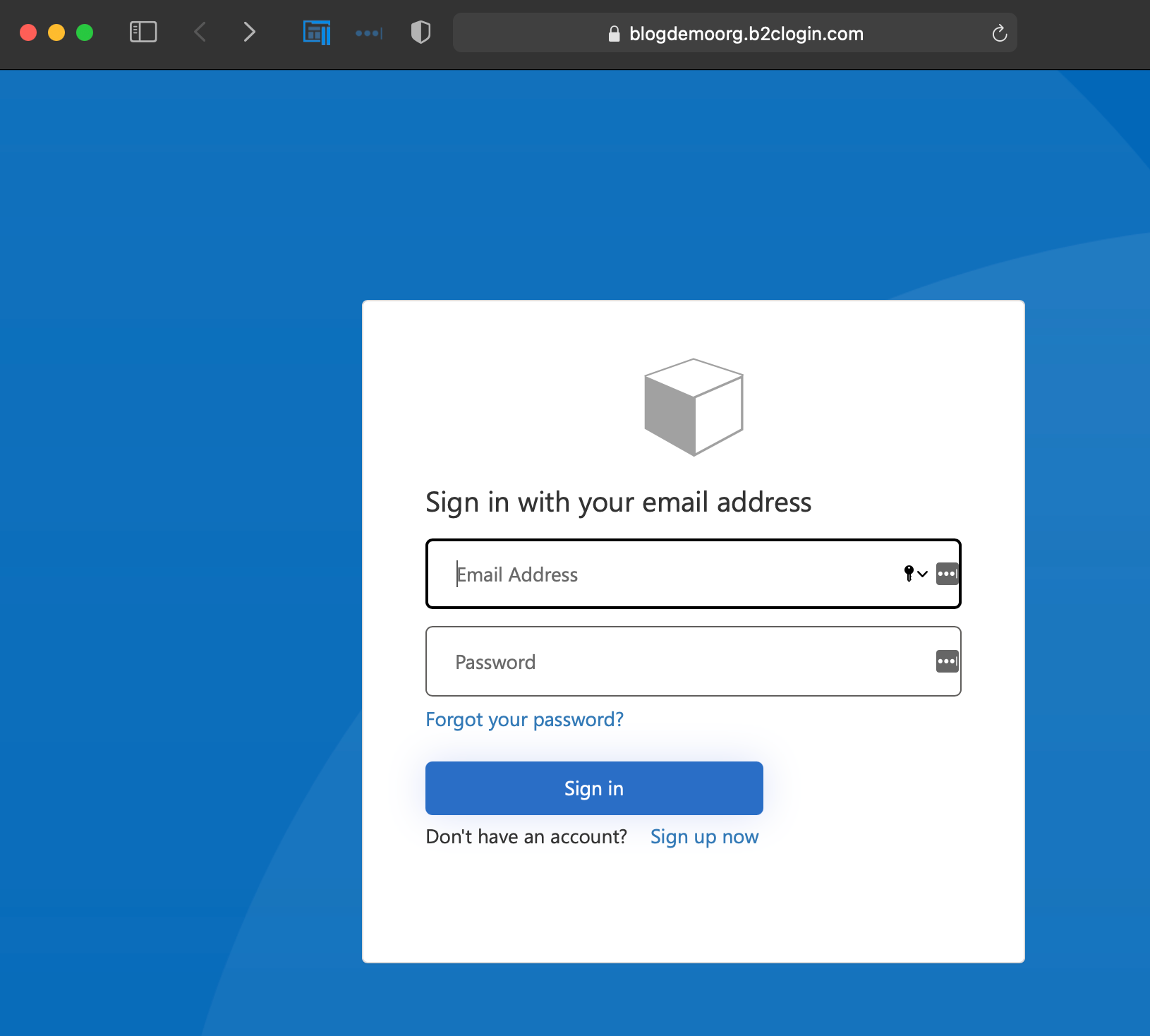Toggle the Safari sidebar icon
This screenshot has width=1150, height=1036.
point(143,32)
